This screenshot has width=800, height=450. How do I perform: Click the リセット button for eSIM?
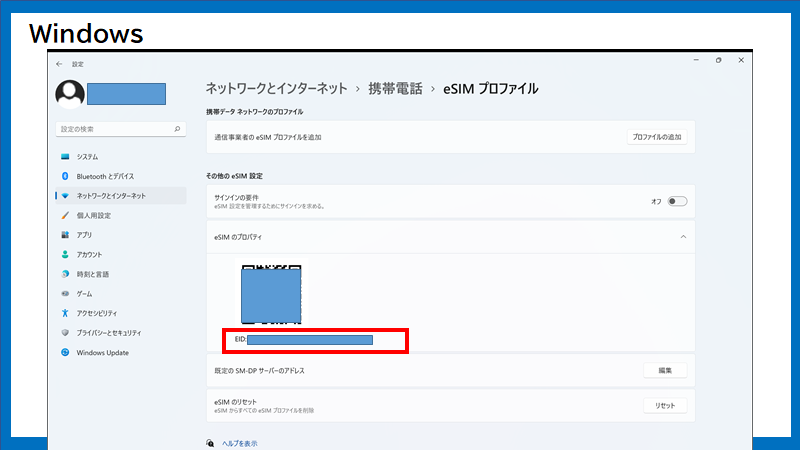click(665, 406)
